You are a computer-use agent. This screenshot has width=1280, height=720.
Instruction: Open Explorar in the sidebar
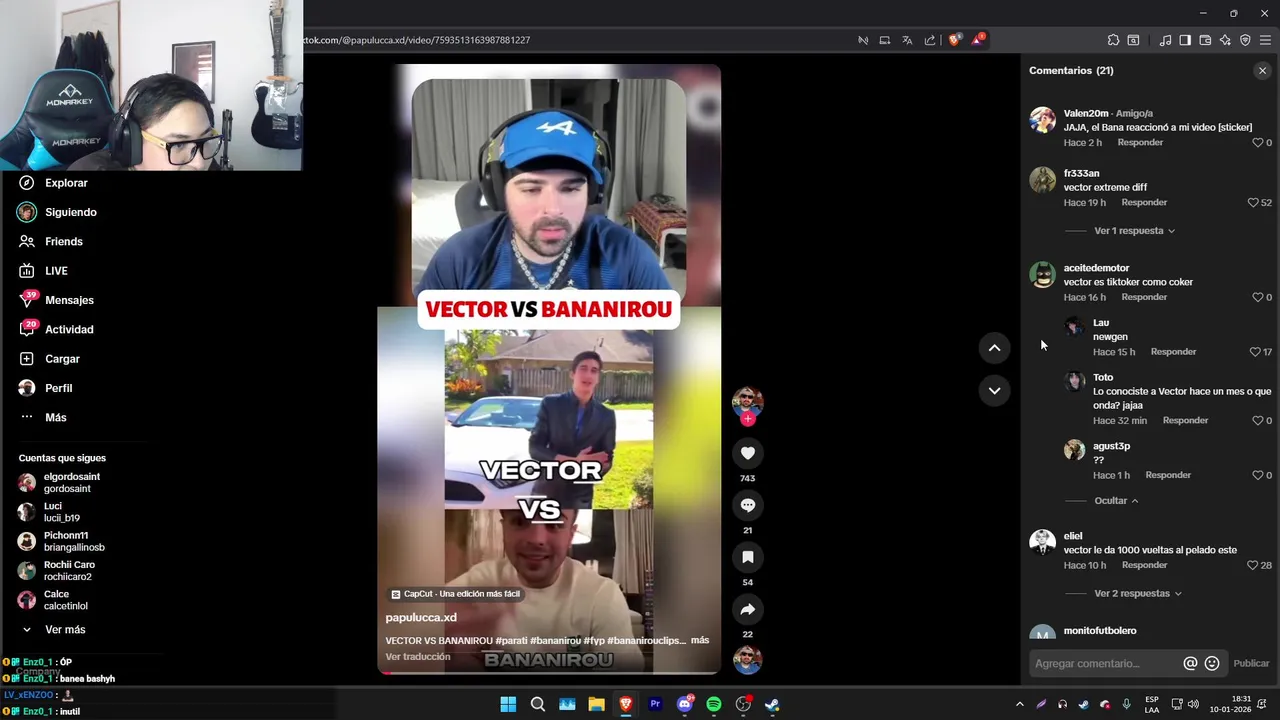[x=66, y=183]
